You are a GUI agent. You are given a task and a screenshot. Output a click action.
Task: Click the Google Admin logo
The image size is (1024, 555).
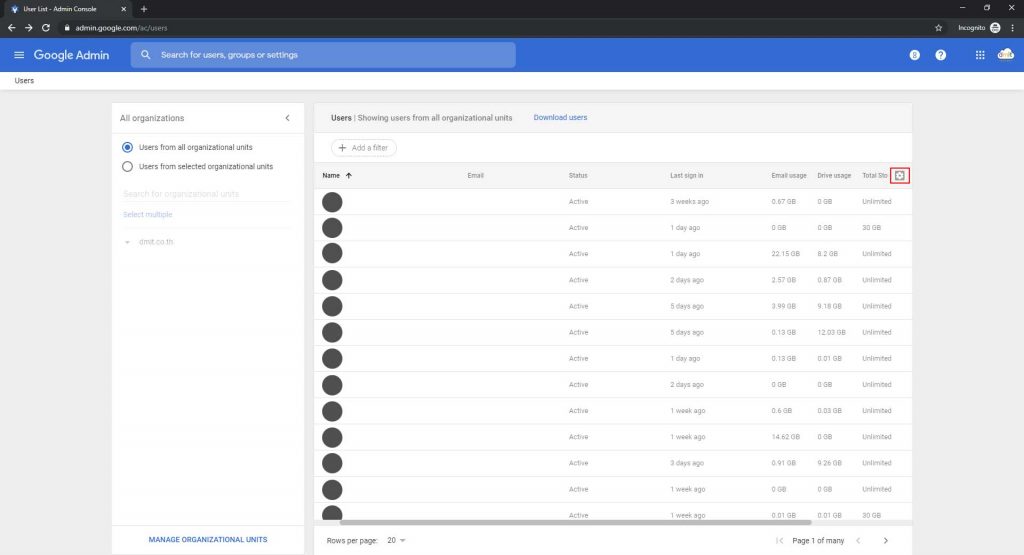pyautogui.click(x=71, y=55)
